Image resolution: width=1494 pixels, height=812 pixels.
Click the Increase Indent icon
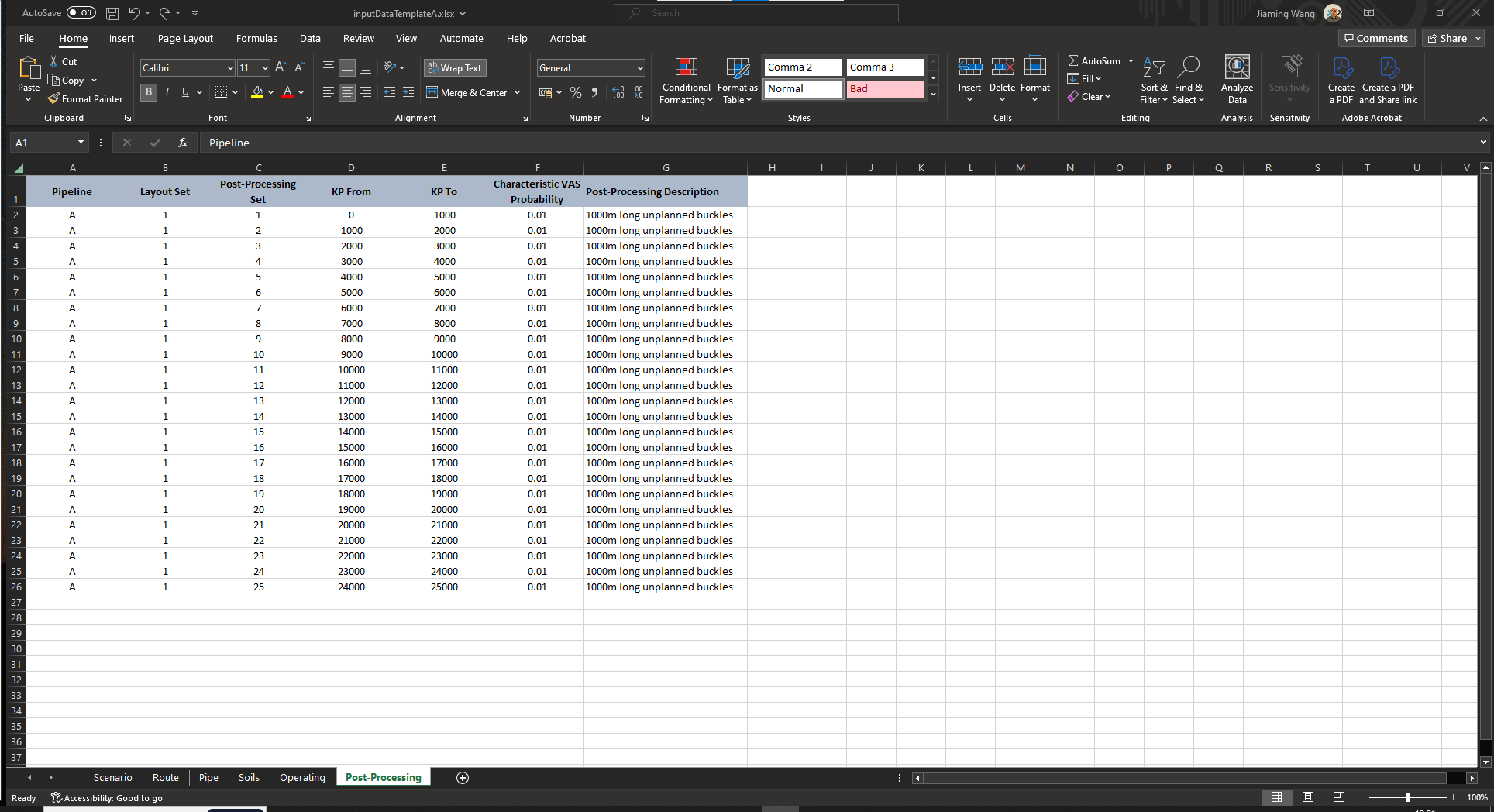coord(408,92)
